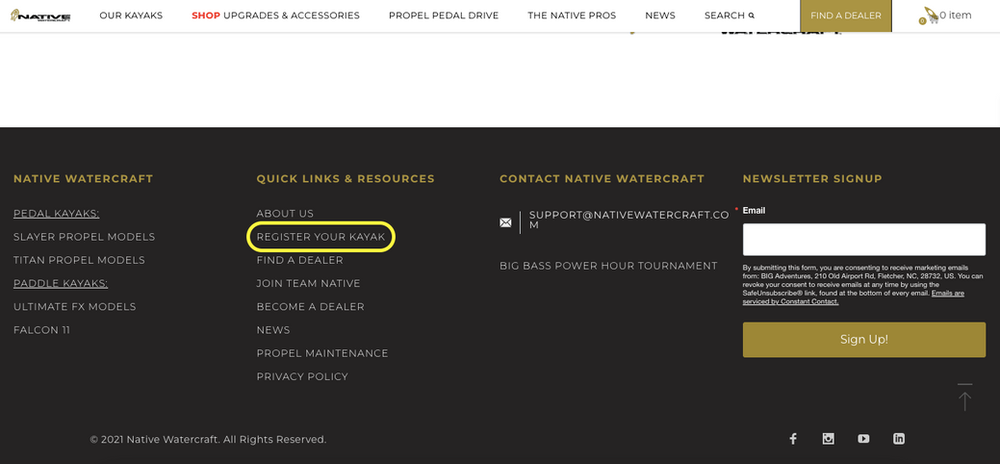1000x464 pixels.
Task: Open the shopping cart icon
Action: coord(929,15)
